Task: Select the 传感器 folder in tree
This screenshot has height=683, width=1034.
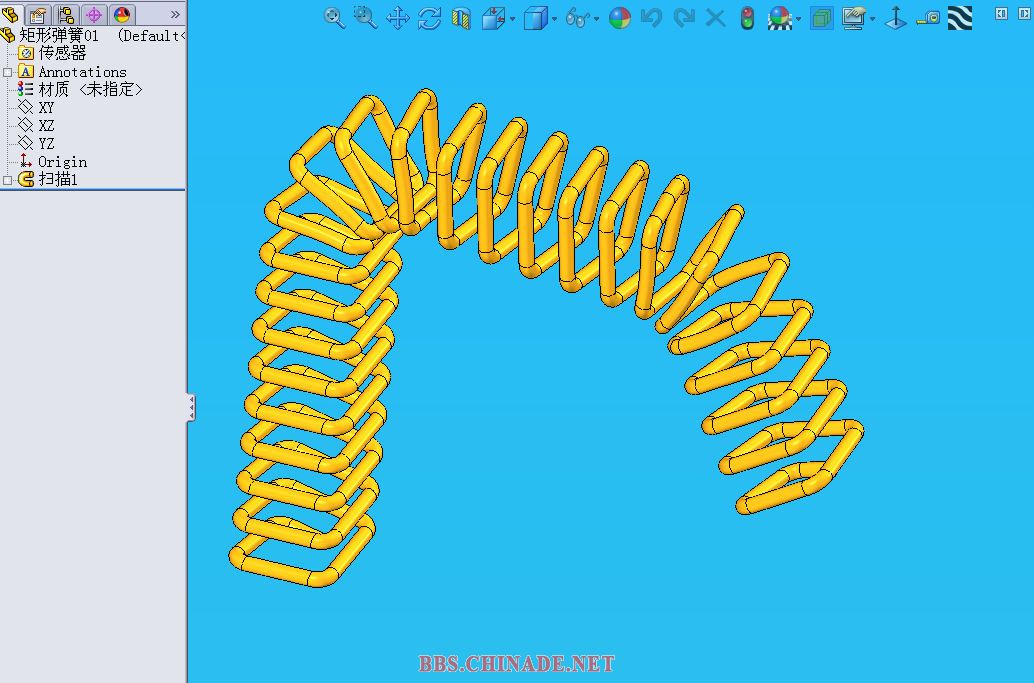Action: point(63,53)
